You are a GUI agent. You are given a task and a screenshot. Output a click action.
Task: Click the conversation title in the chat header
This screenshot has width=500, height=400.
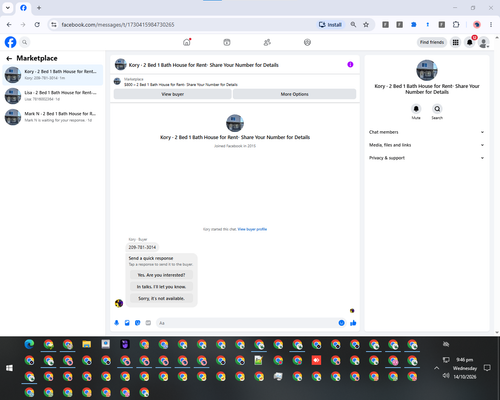point(204,65)
